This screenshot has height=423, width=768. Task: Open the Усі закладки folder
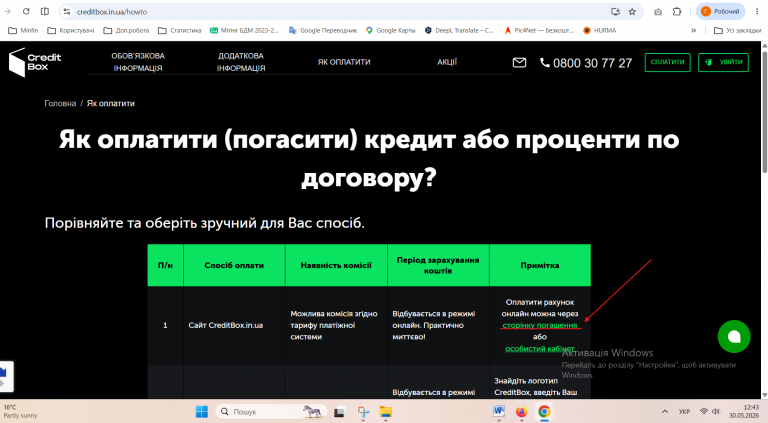click(x=738, y=30)
